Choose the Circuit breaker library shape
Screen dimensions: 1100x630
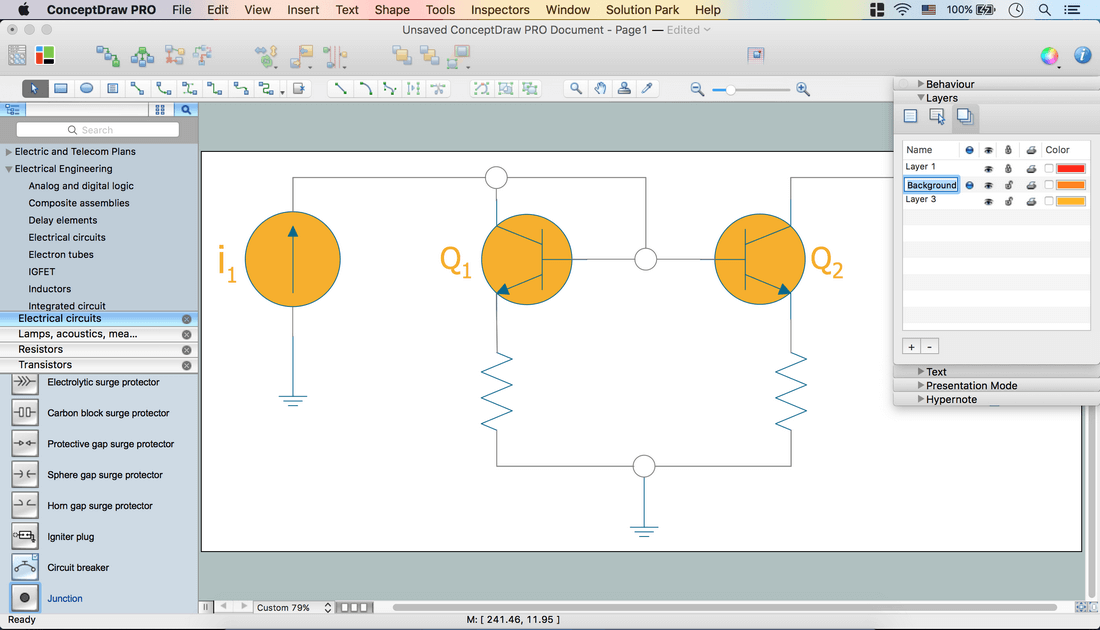coord(25,567)
